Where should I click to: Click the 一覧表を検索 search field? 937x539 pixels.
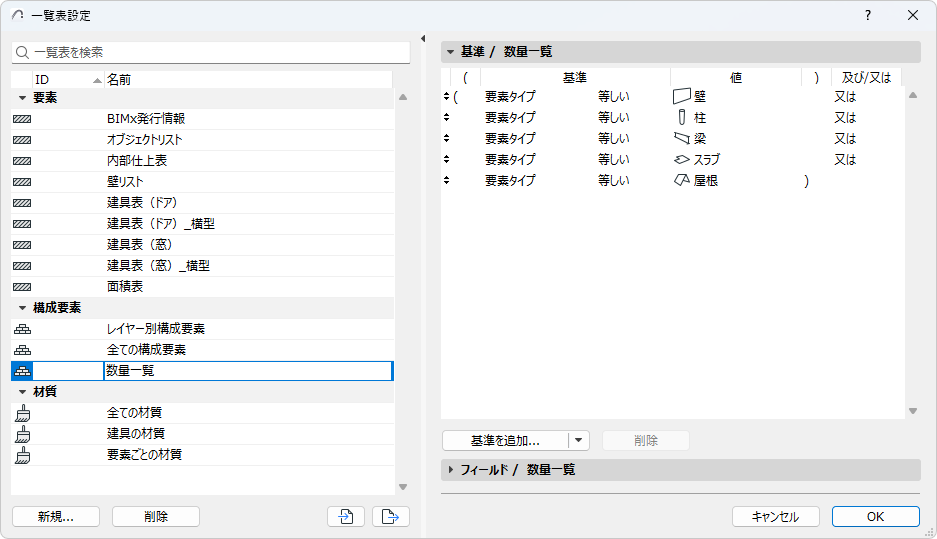click(211, 53)
